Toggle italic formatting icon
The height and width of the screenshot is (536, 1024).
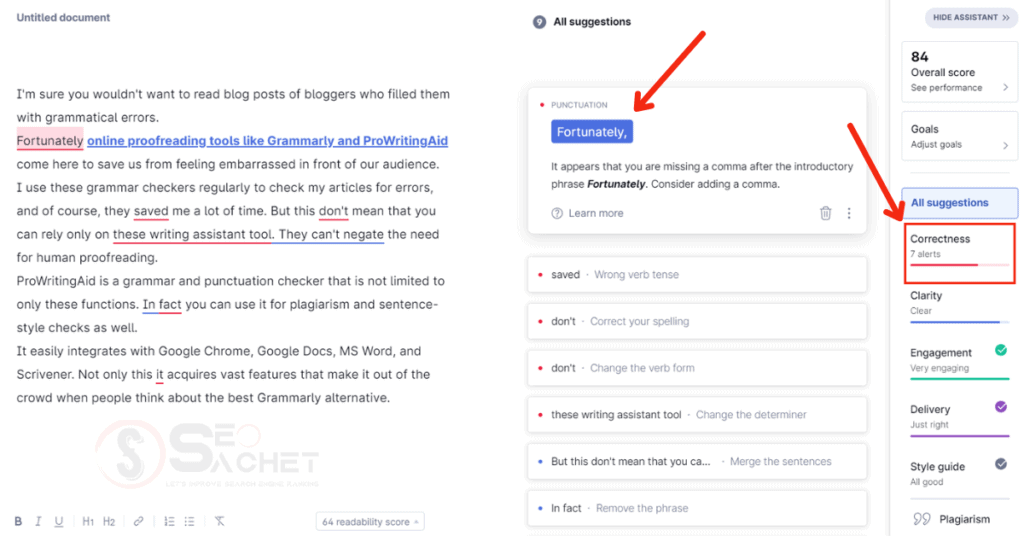pyautogui.click(x=39, y=521)
